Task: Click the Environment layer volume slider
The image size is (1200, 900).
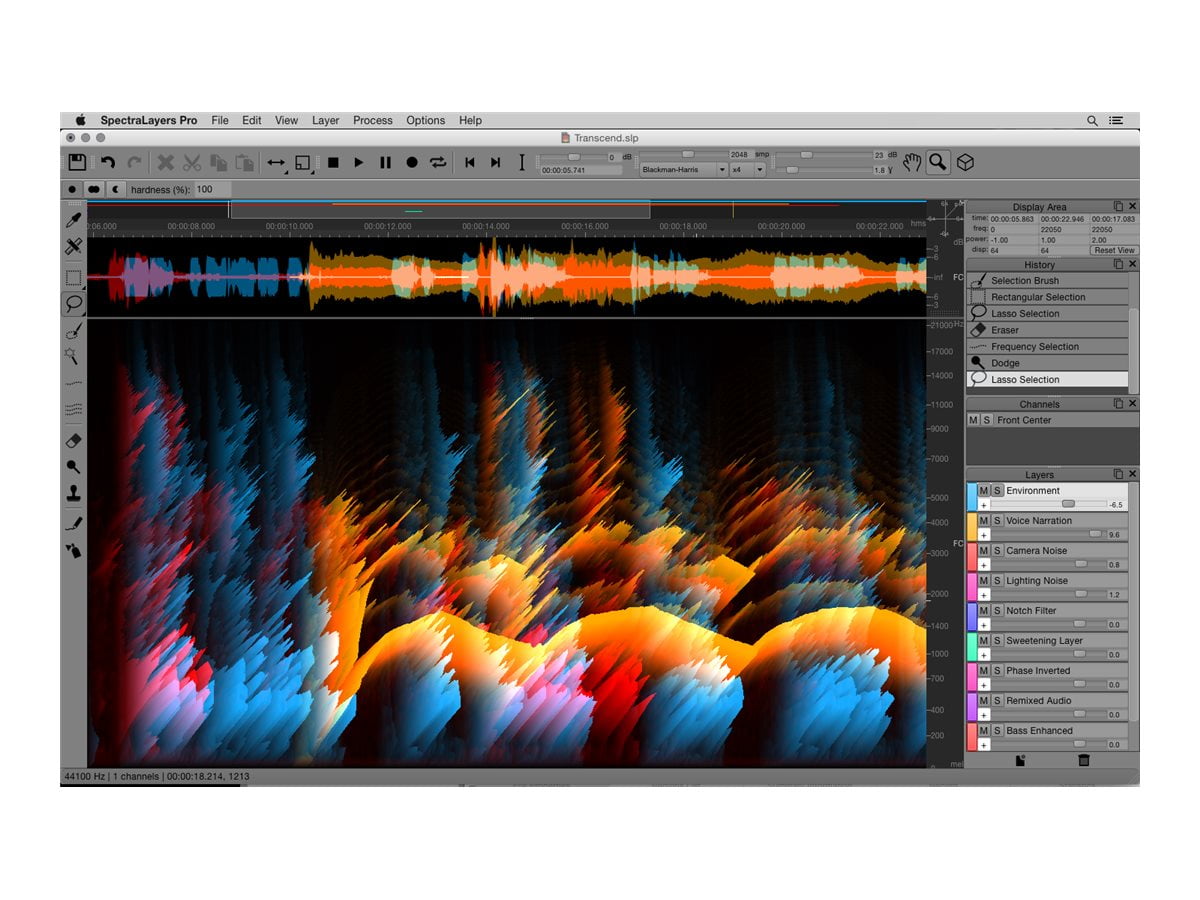Action: 1068,505
